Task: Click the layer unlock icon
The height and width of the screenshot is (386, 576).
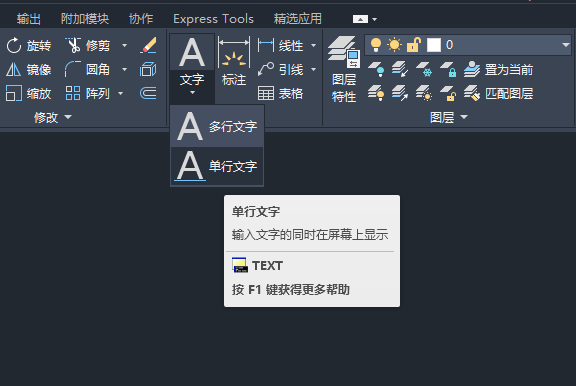Action: point(448,93)
